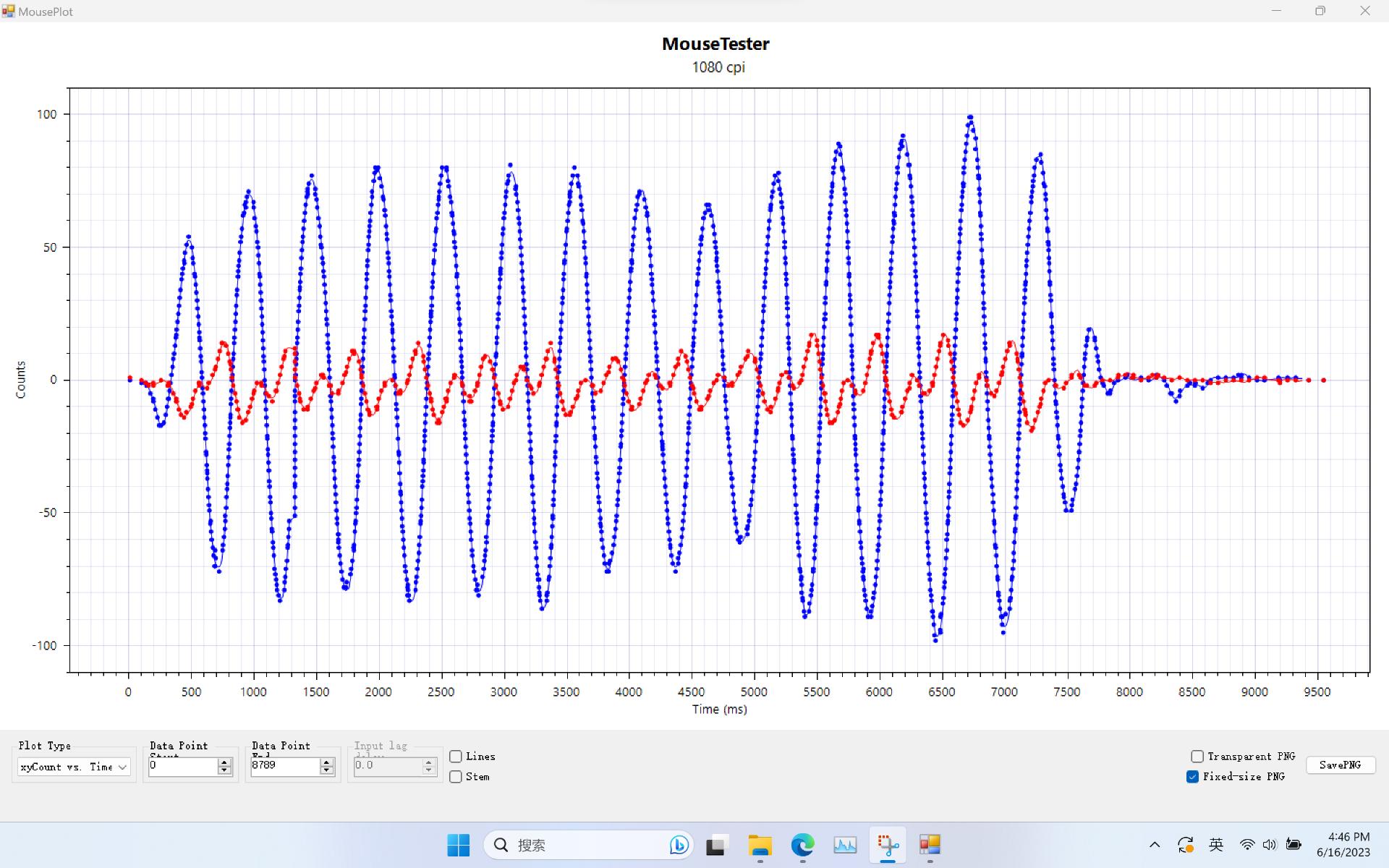Enable the Stem checkbox
The width and height of the screenshot is (1389, 868).
(x=456, y=777)
